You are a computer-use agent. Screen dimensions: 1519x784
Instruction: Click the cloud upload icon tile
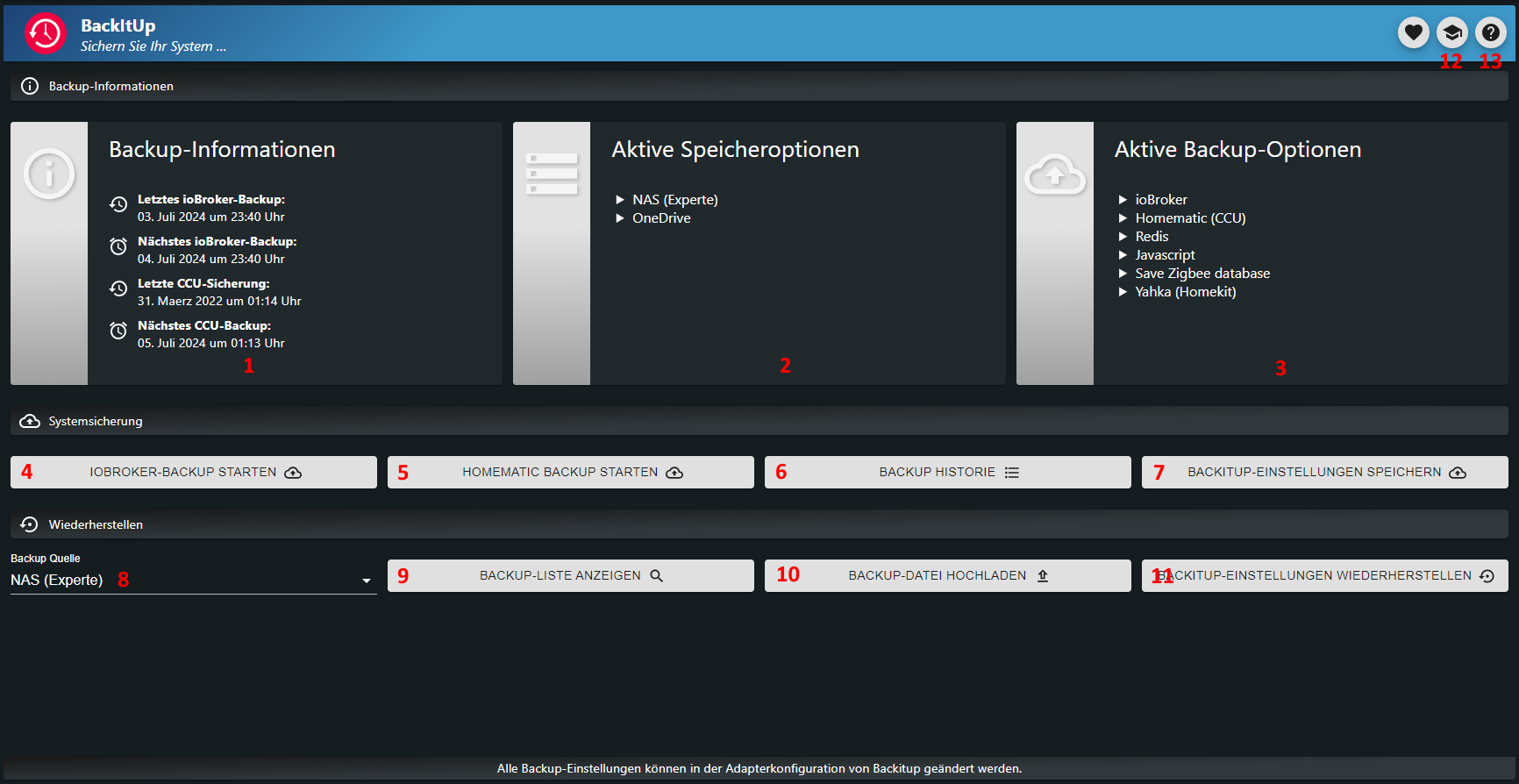pyautogui.click(x=1054, y=175)
